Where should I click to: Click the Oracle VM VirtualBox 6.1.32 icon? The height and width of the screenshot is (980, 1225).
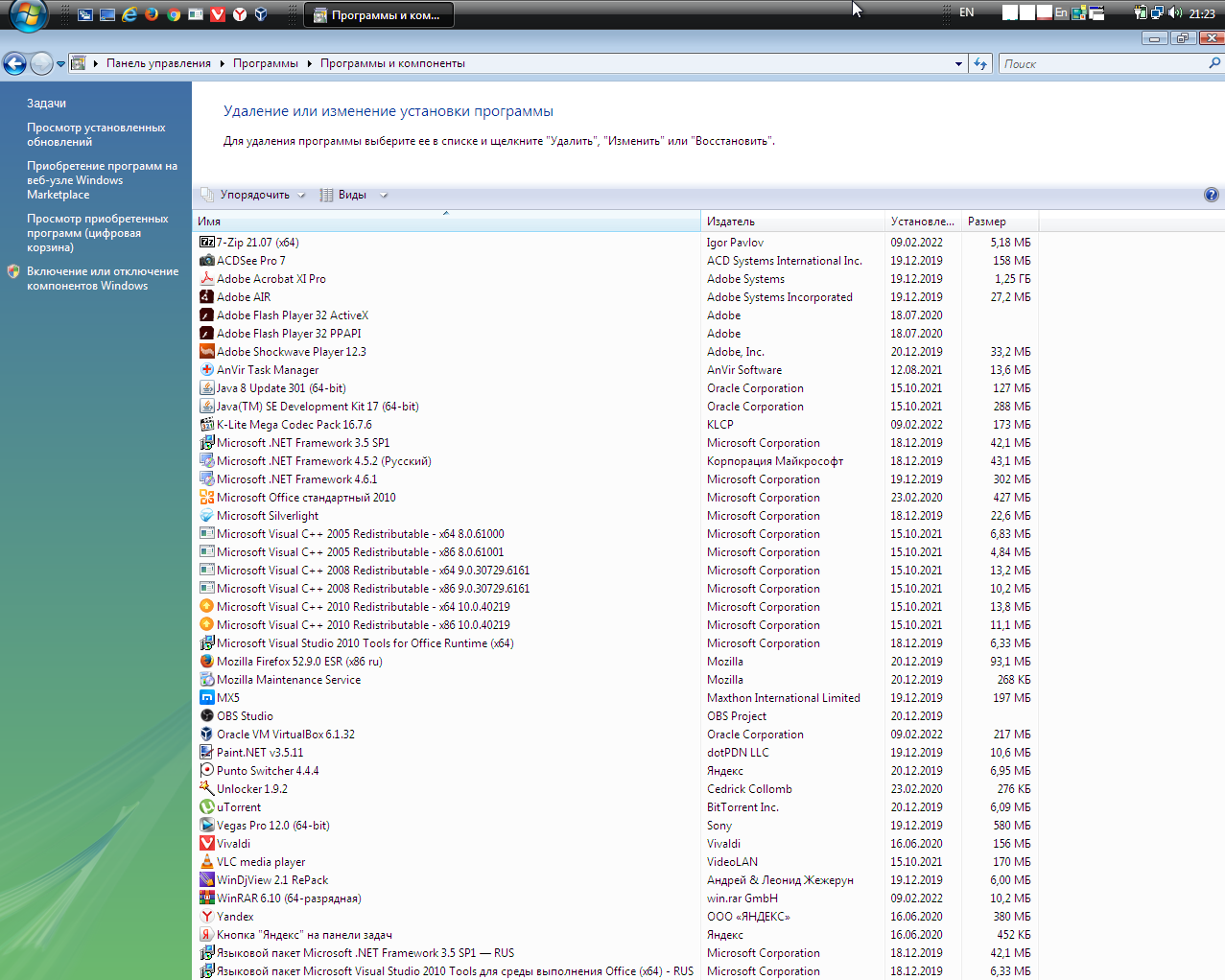206,735
